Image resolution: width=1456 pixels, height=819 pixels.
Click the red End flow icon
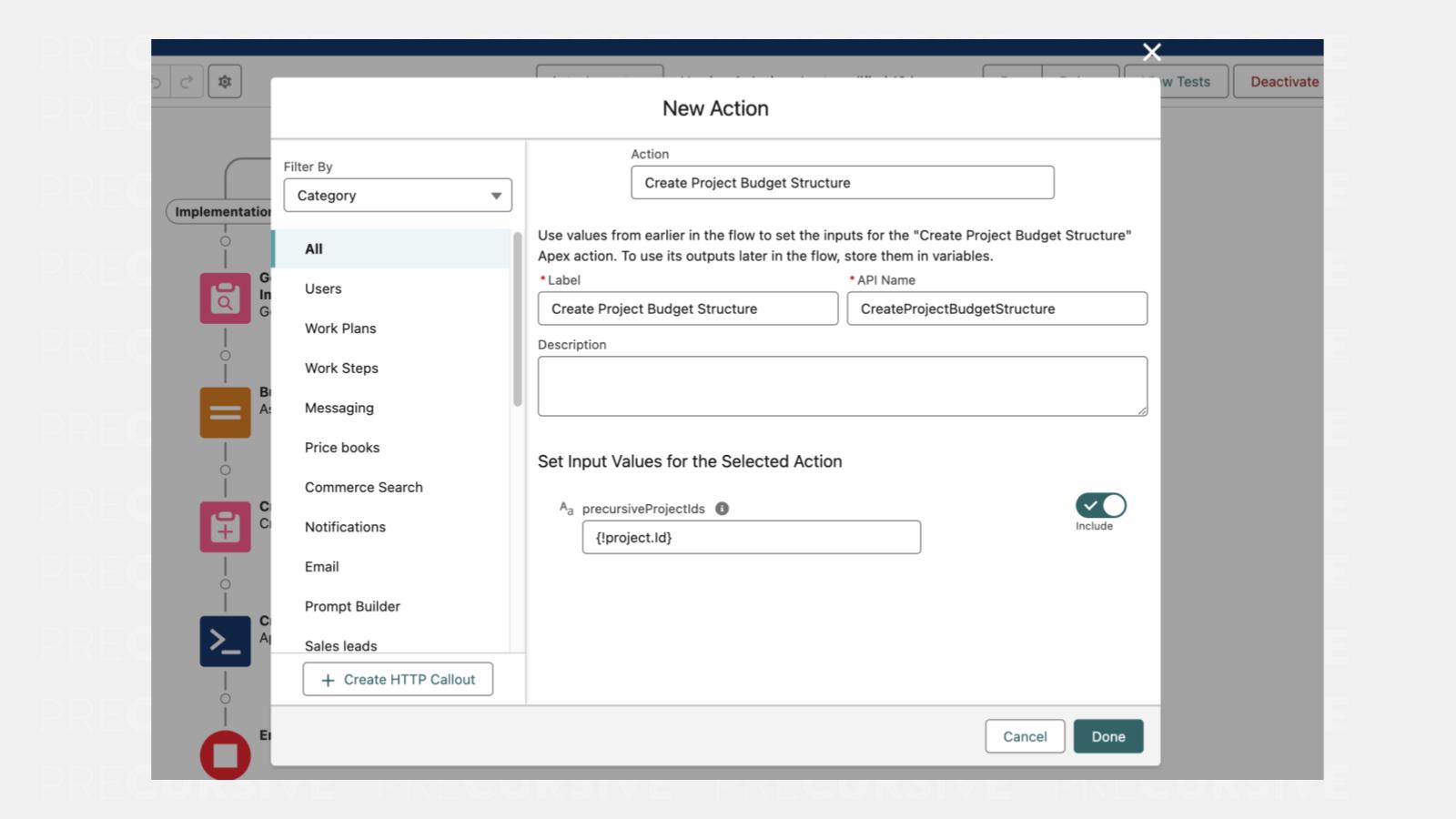[225, 754]
